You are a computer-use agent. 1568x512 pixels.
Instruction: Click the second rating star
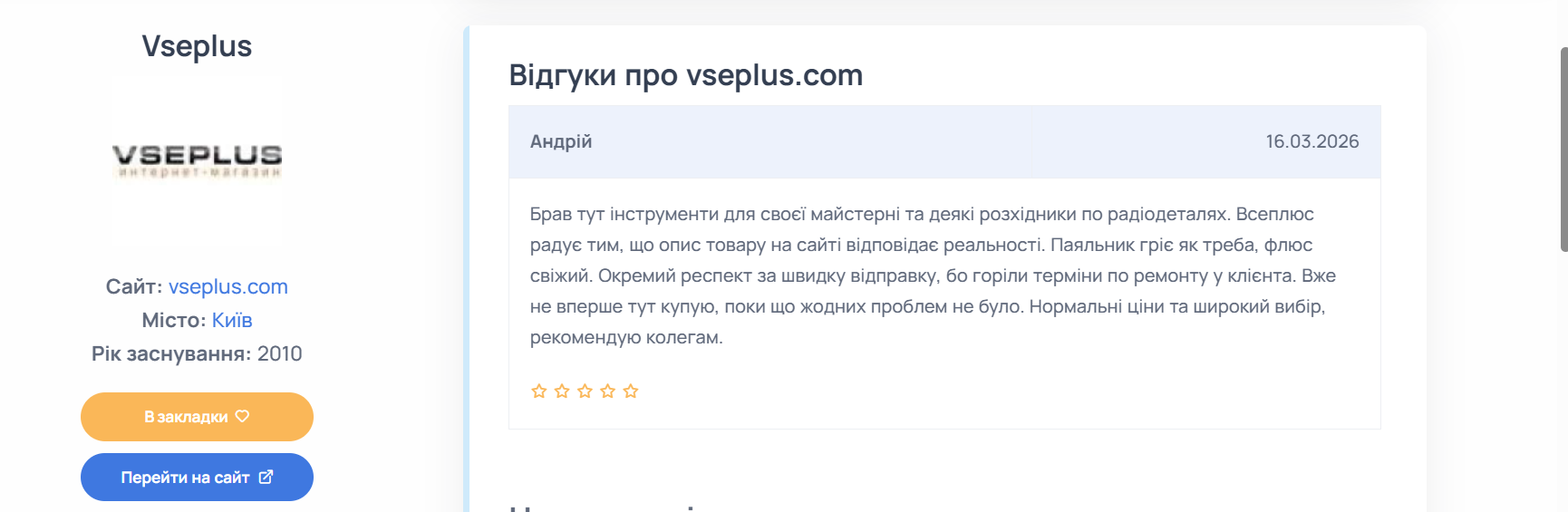562,391
